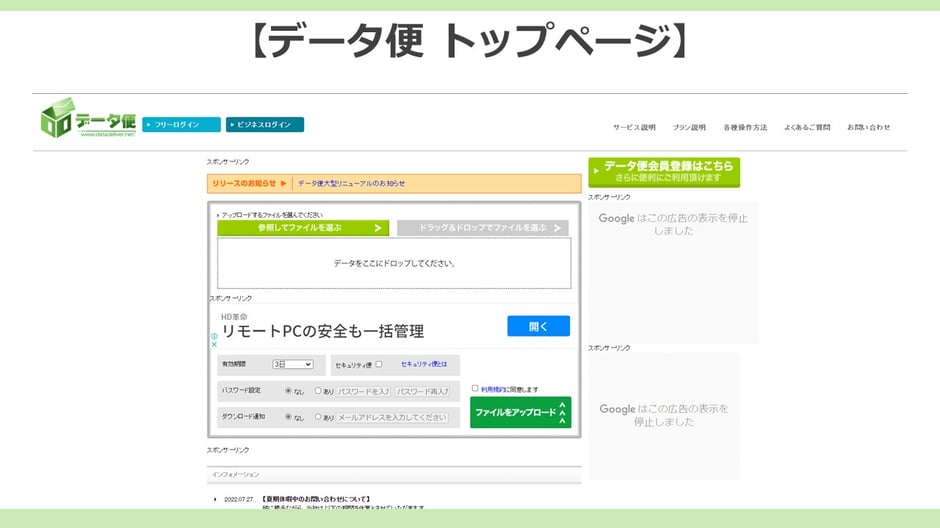Click 開く button in the ad
Image resolution: width=940 pixels, height=528 pixels.
(538, 326)
